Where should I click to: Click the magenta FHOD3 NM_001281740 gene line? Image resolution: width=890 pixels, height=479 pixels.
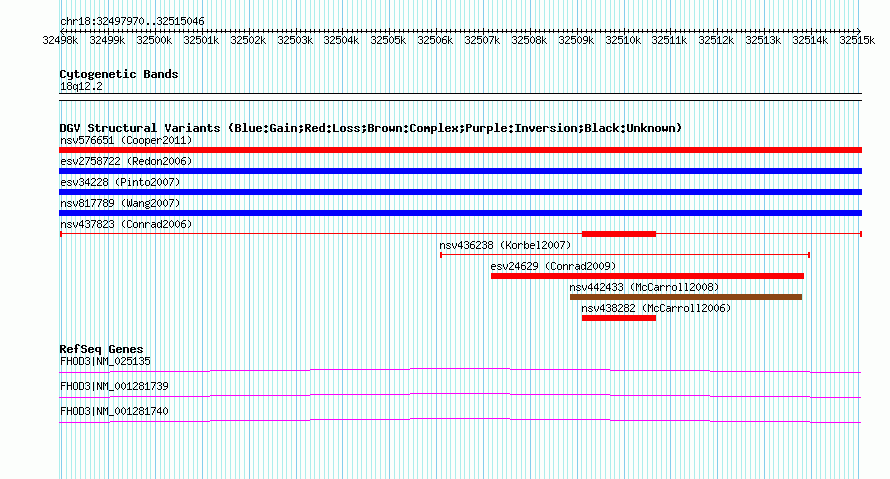click(460, 421)
